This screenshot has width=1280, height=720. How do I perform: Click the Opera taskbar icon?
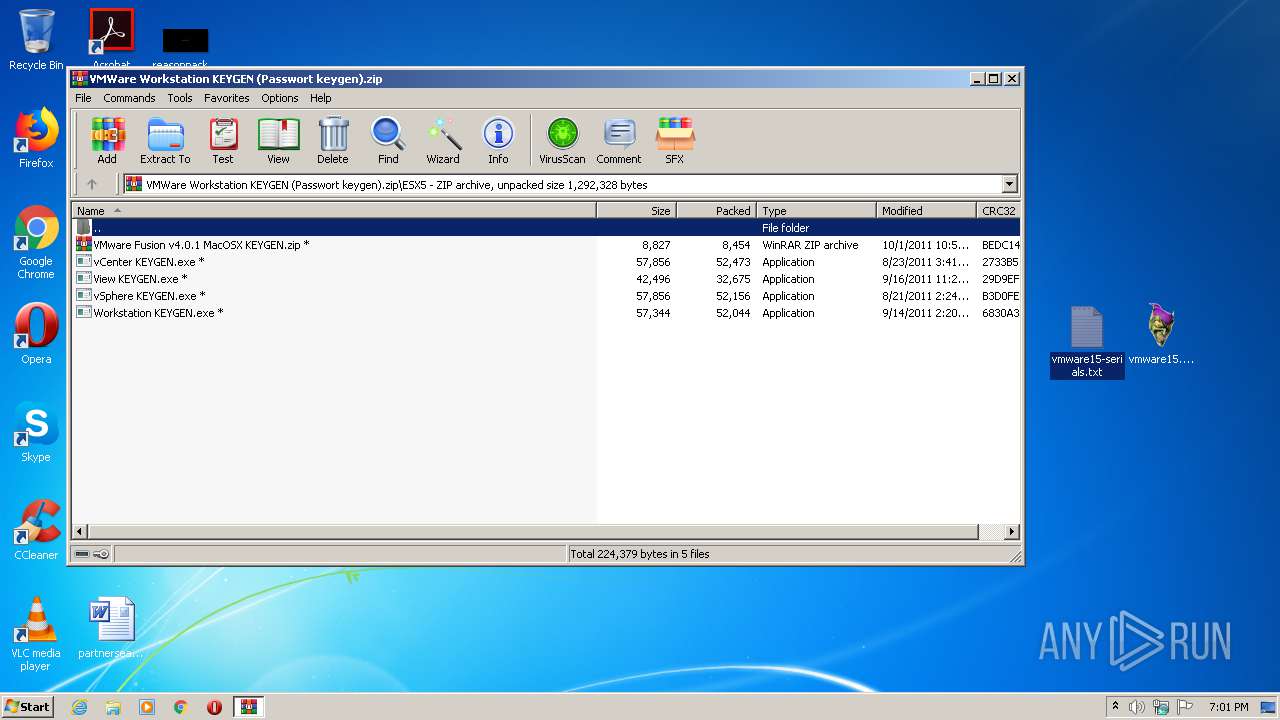(x=214, y=707)
